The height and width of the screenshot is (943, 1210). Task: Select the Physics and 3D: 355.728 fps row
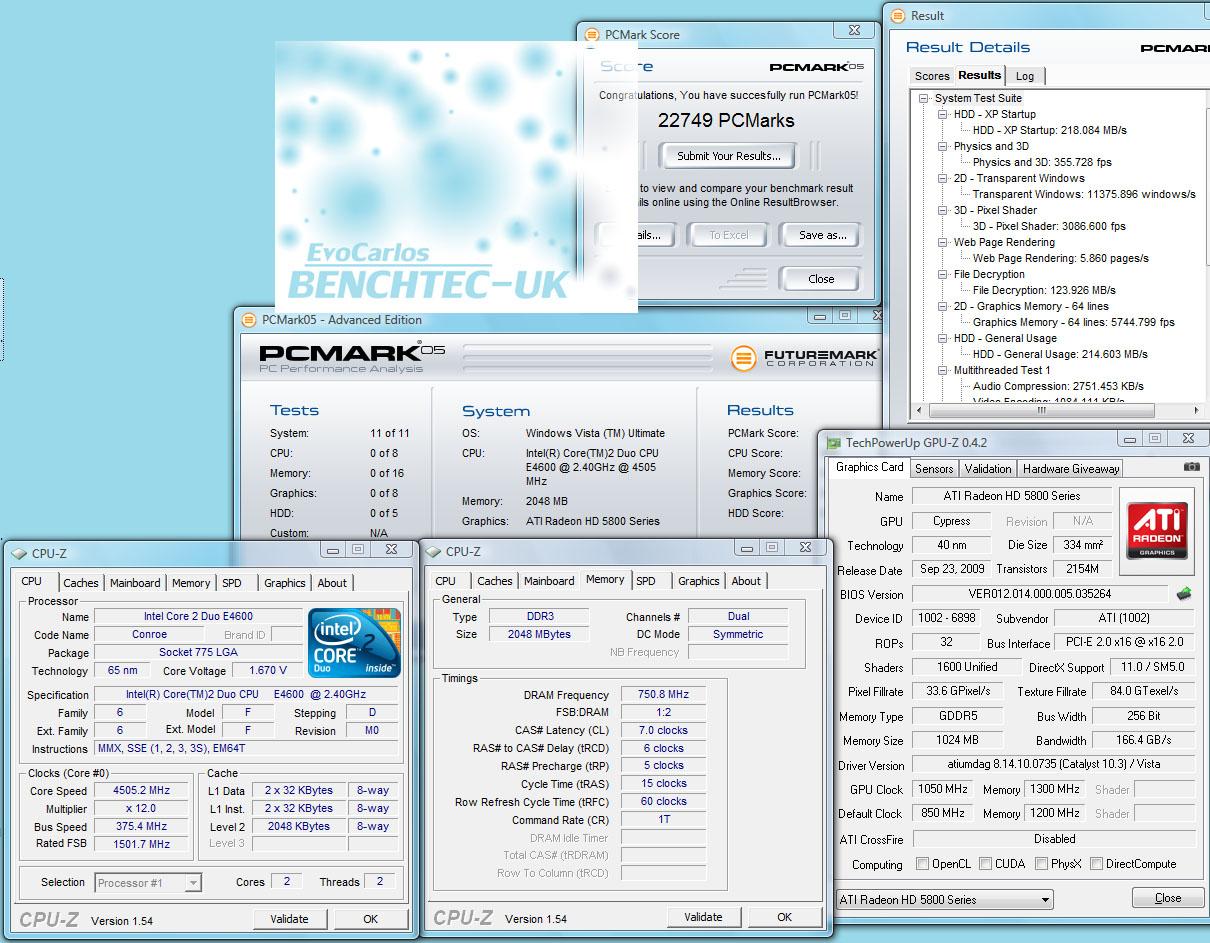click(1042, 162)
